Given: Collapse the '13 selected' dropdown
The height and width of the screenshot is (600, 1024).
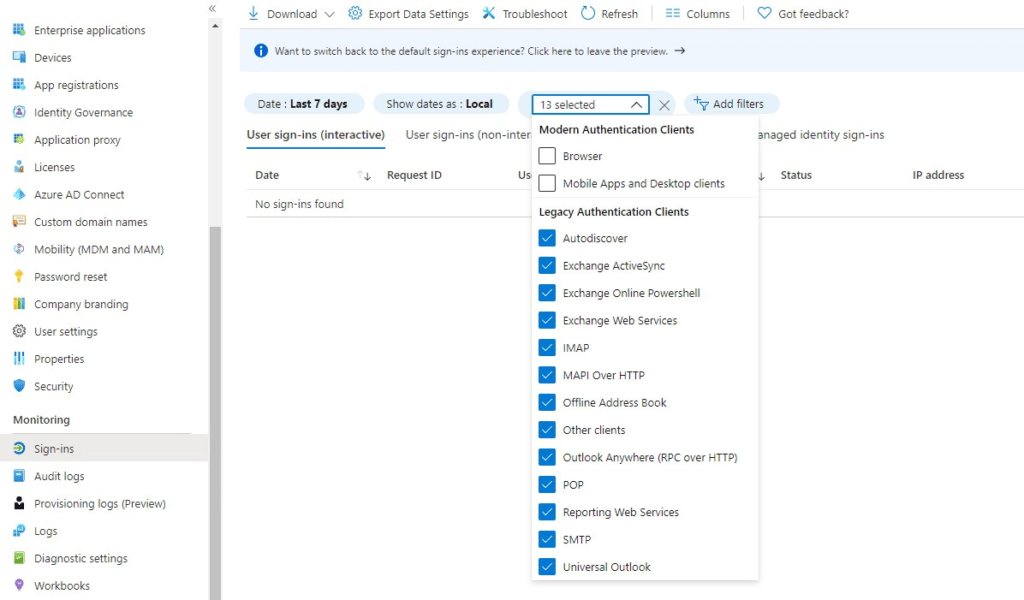Looking at the screenshot, I should tap(636, 105).
